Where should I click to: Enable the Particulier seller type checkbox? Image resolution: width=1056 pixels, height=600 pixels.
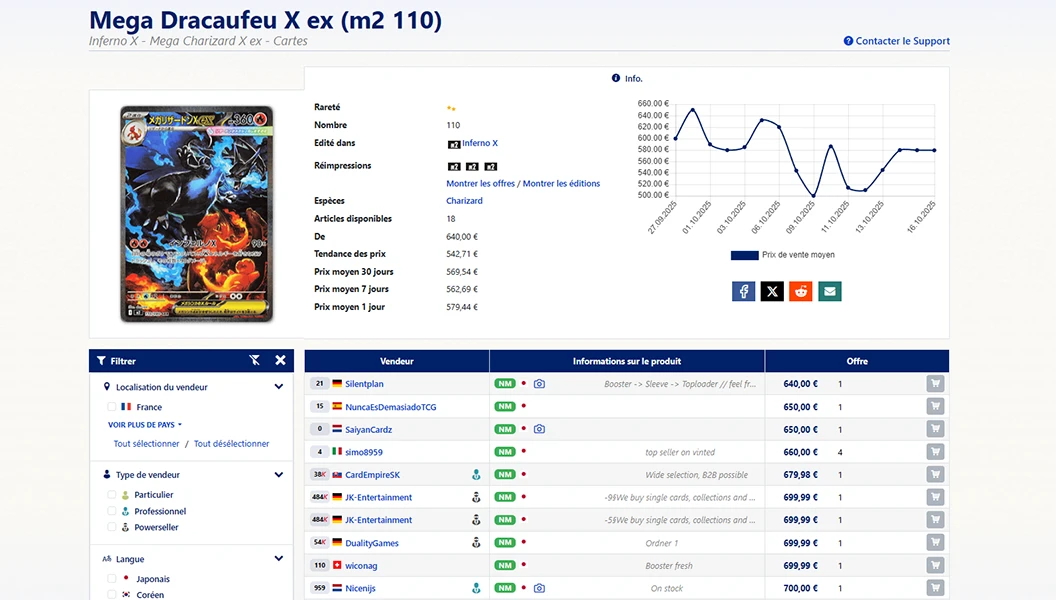[x=112, y=494]
